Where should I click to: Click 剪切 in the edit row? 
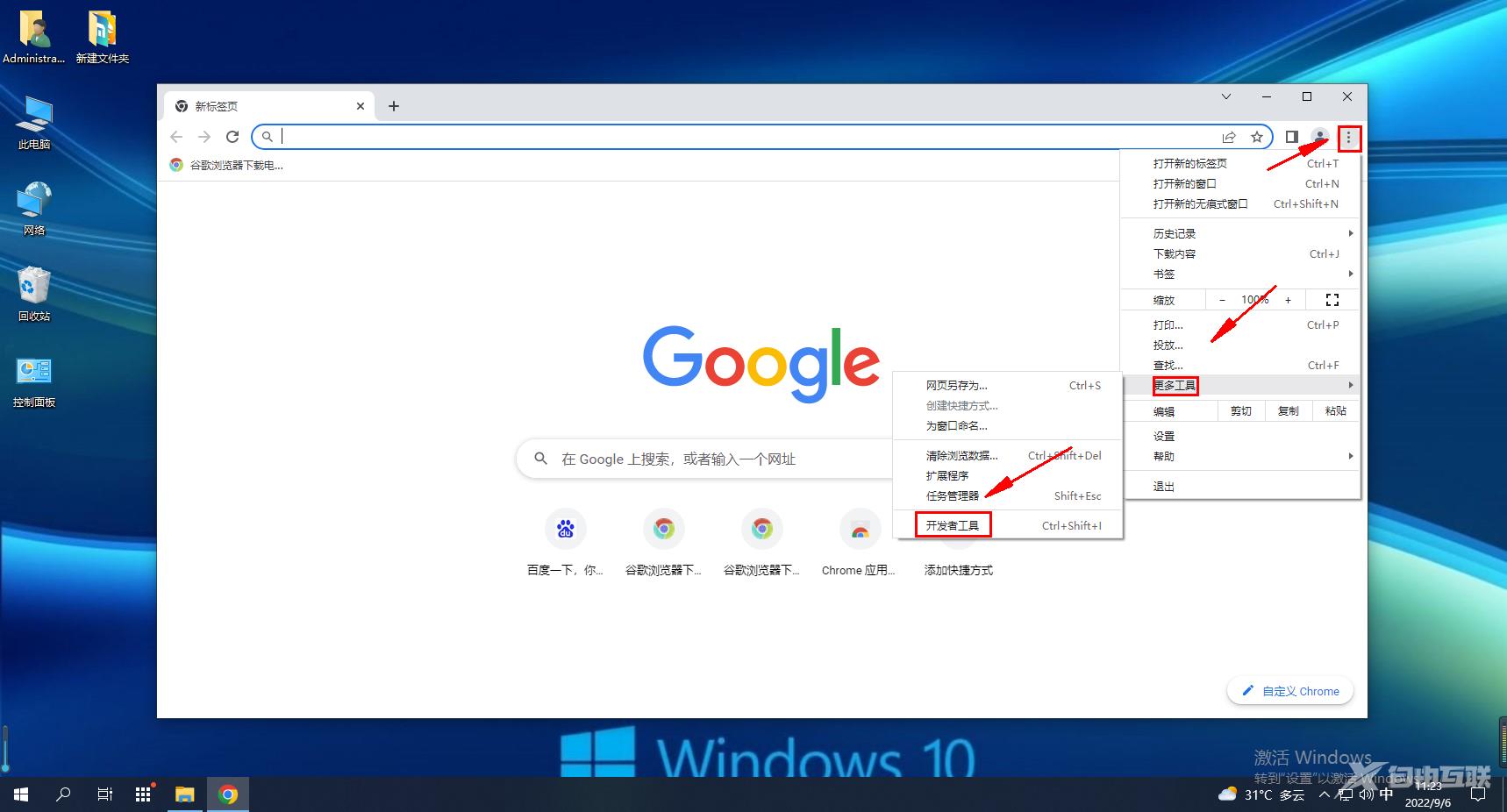[x=1241, y=410]
